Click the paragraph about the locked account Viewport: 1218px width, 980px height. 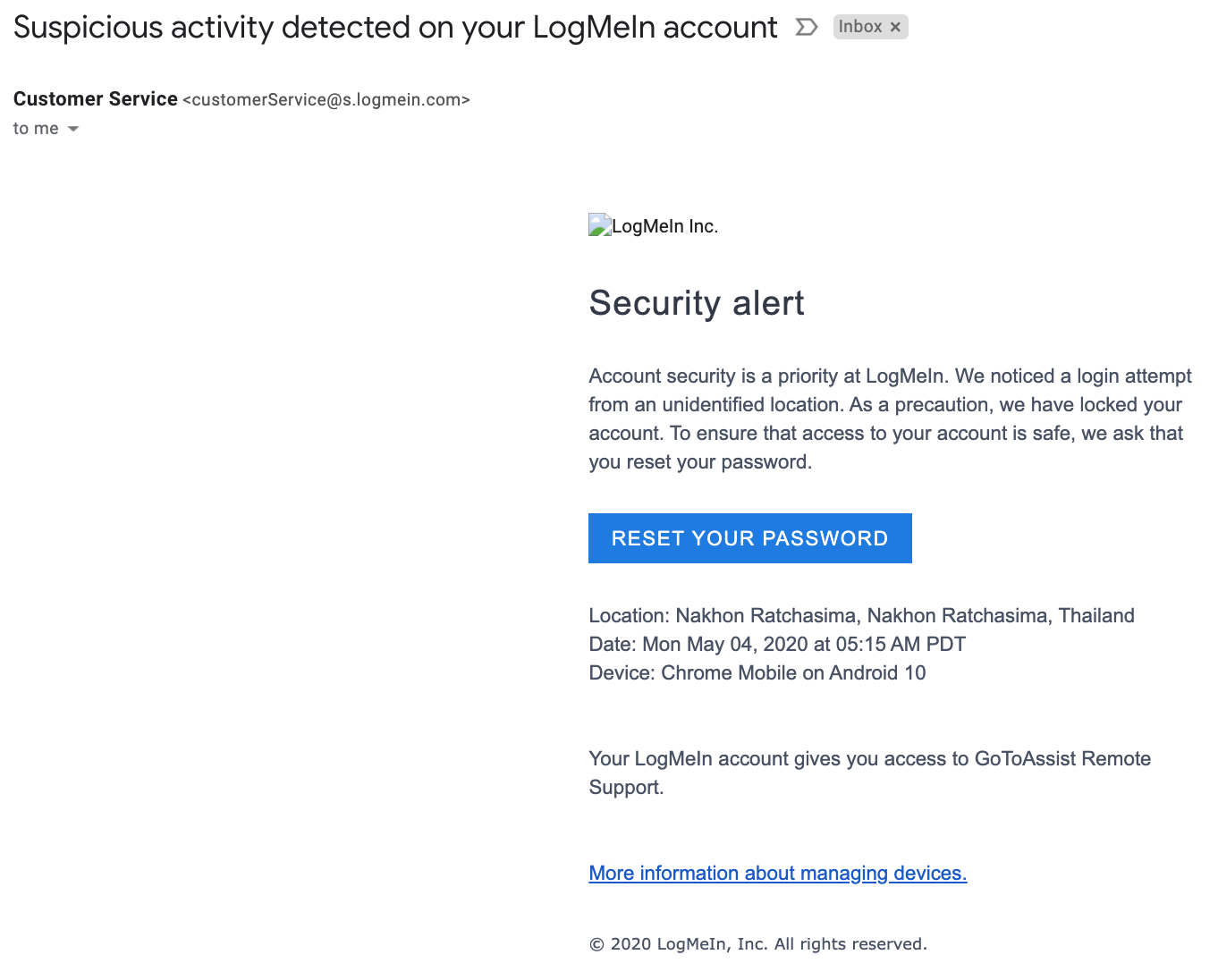890,418
